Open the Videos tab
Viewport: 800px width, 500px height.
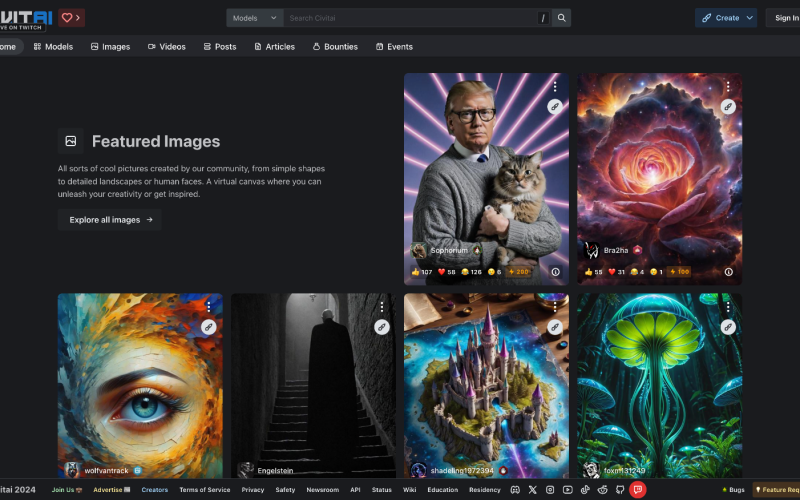pyautogui.click(x=167, y=46)
